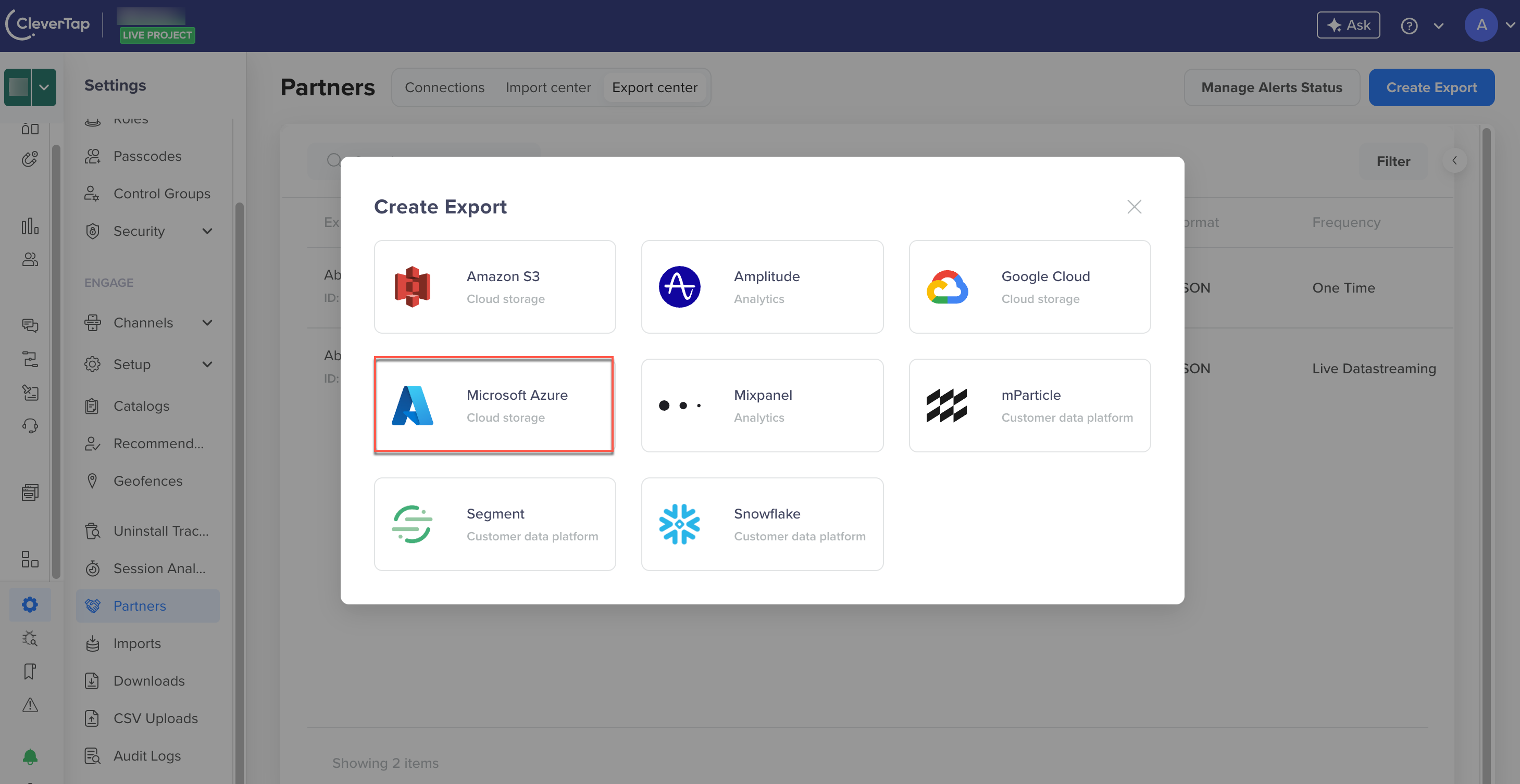Image resolution: width=1520 pixels, height=784 pixels.
Task: Pick the Segment customer data platform card
Action: pyautogui.click(x=494, y=524)
